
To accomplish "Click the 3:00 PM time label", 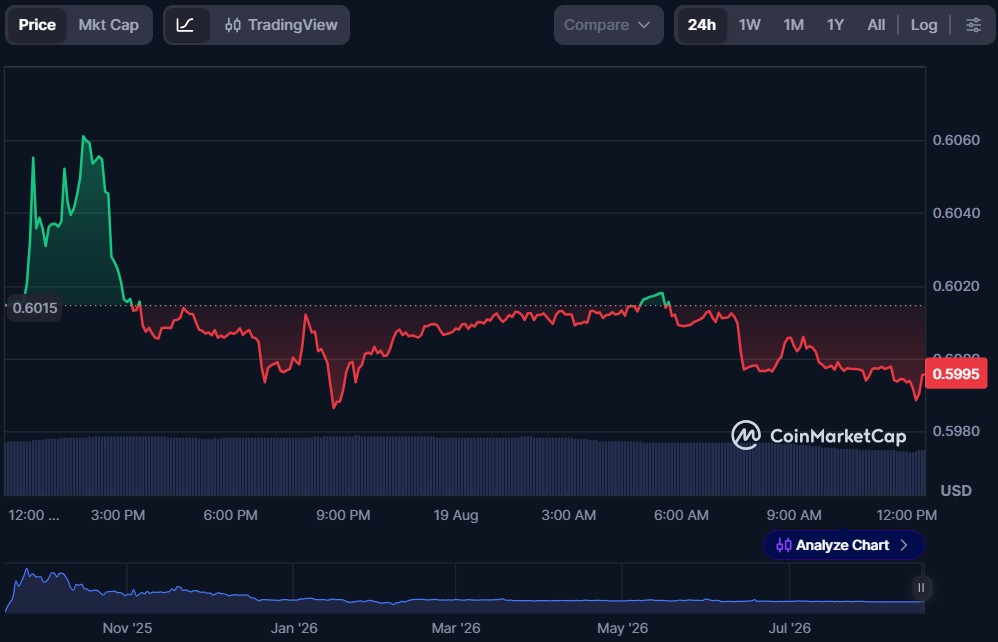I will coord(118,515).
